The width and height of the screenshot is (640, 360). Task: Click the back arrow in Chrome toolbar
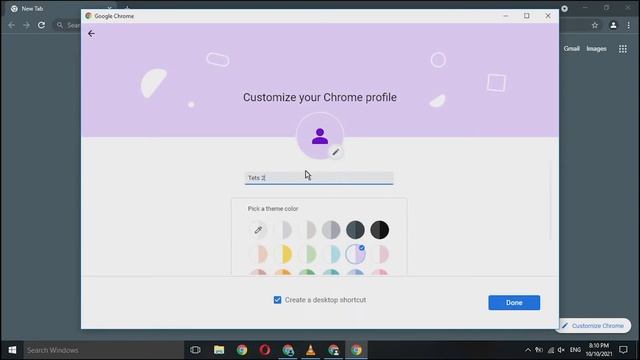pos(11,25)
